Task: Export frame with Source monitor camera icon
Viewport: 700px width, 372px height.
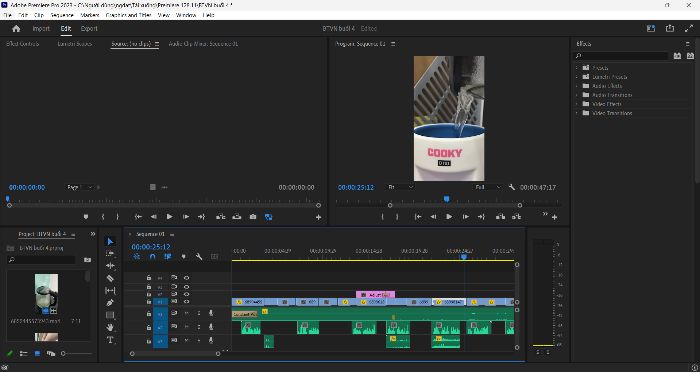Action: click(x=253, y=217)
